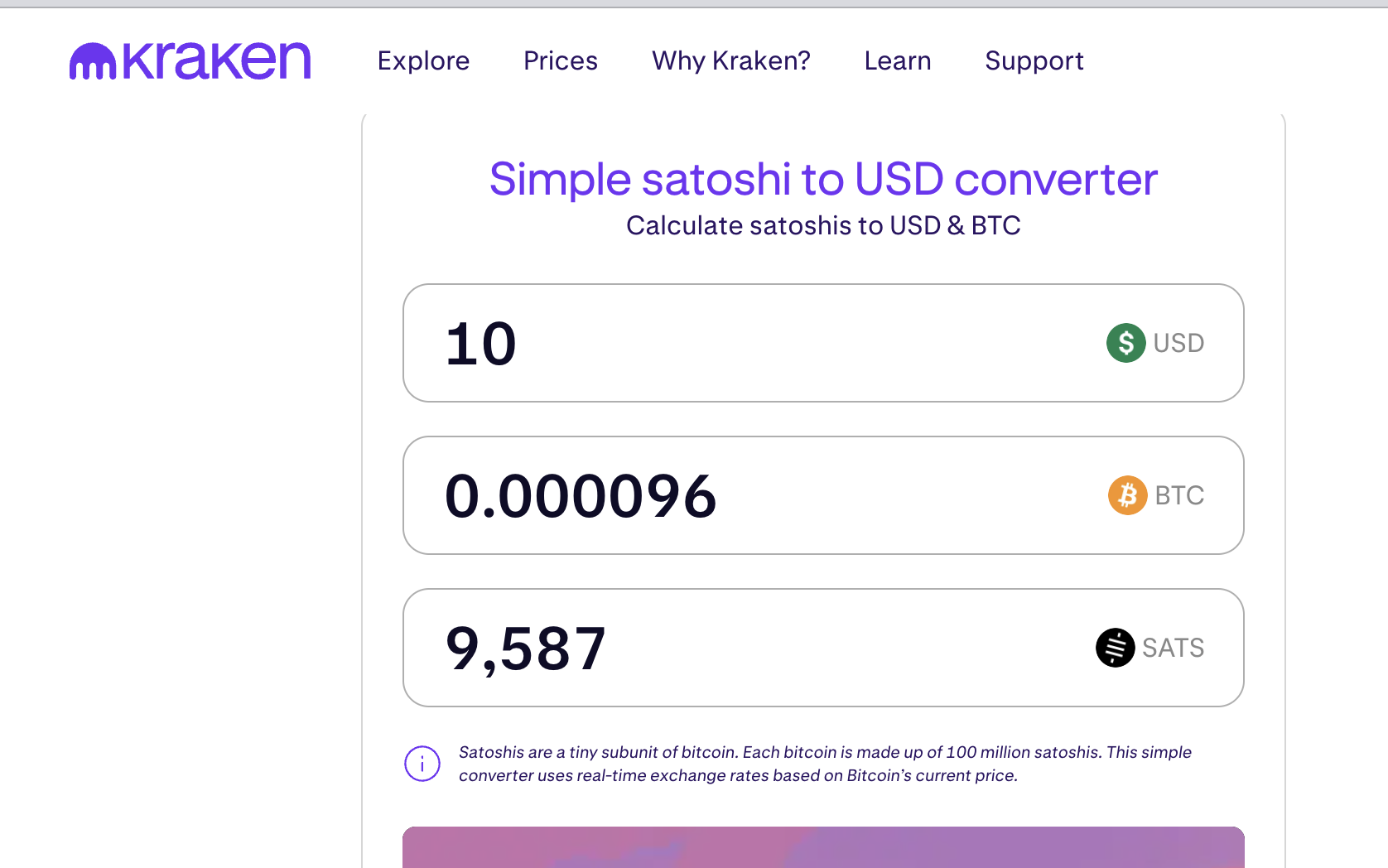Click the purple gradient banner below the note
This screenshot has width=1388, height=868.
[823, 847]
